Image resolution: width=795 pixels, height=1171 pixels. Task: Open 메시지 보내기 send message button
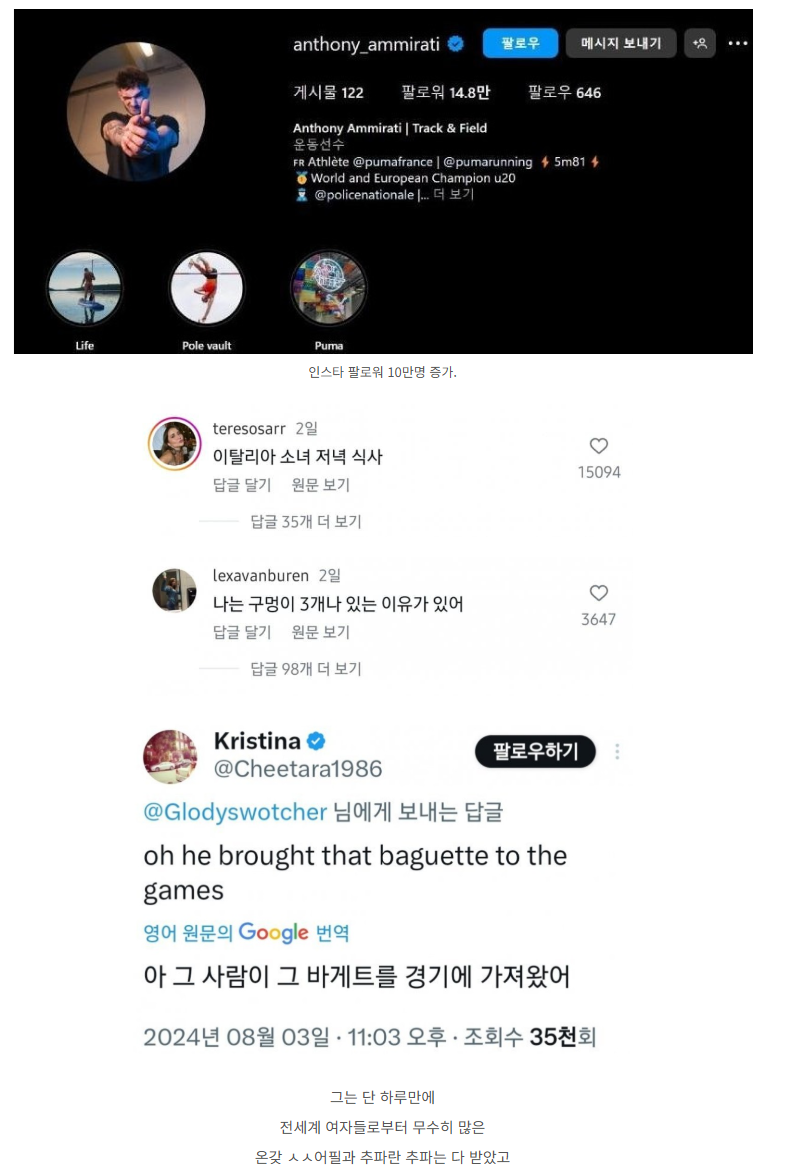pyautogui.click(x=621, y=43)
